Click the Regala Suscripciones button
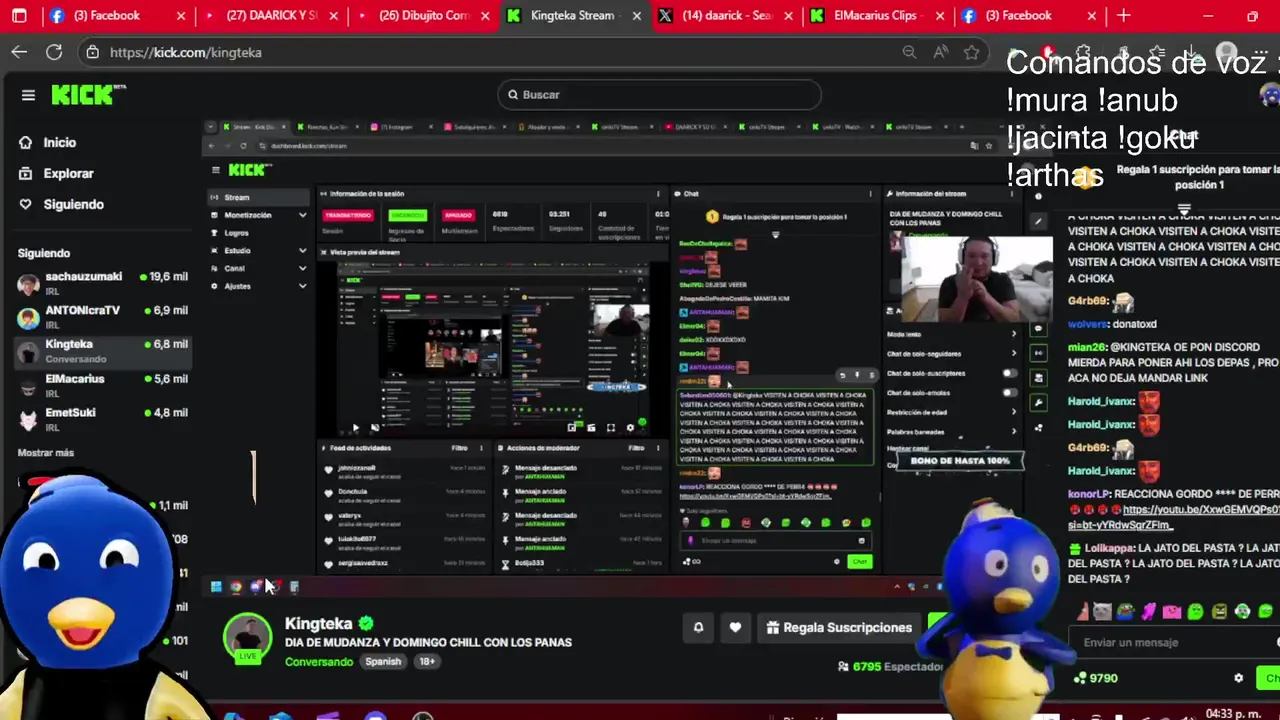 tap(840, 628)
